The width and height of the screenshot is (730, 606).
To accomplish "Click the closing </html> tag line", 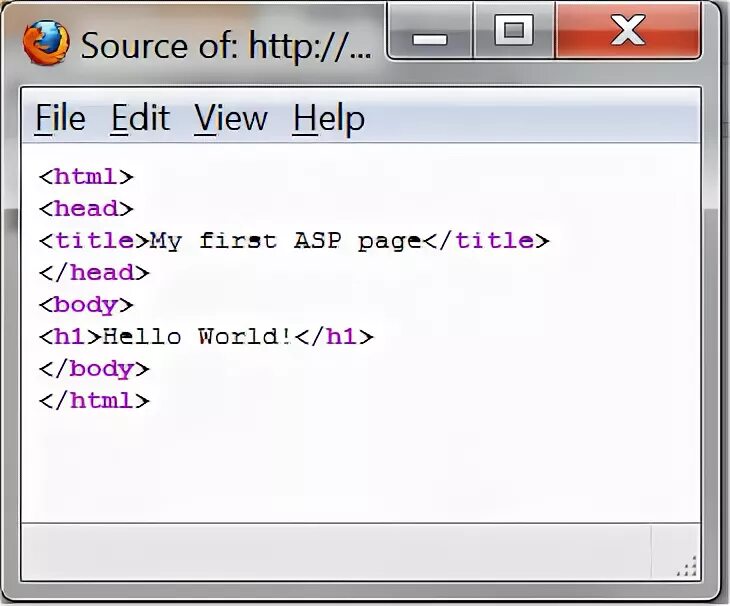I will click(x=95, y=401).
